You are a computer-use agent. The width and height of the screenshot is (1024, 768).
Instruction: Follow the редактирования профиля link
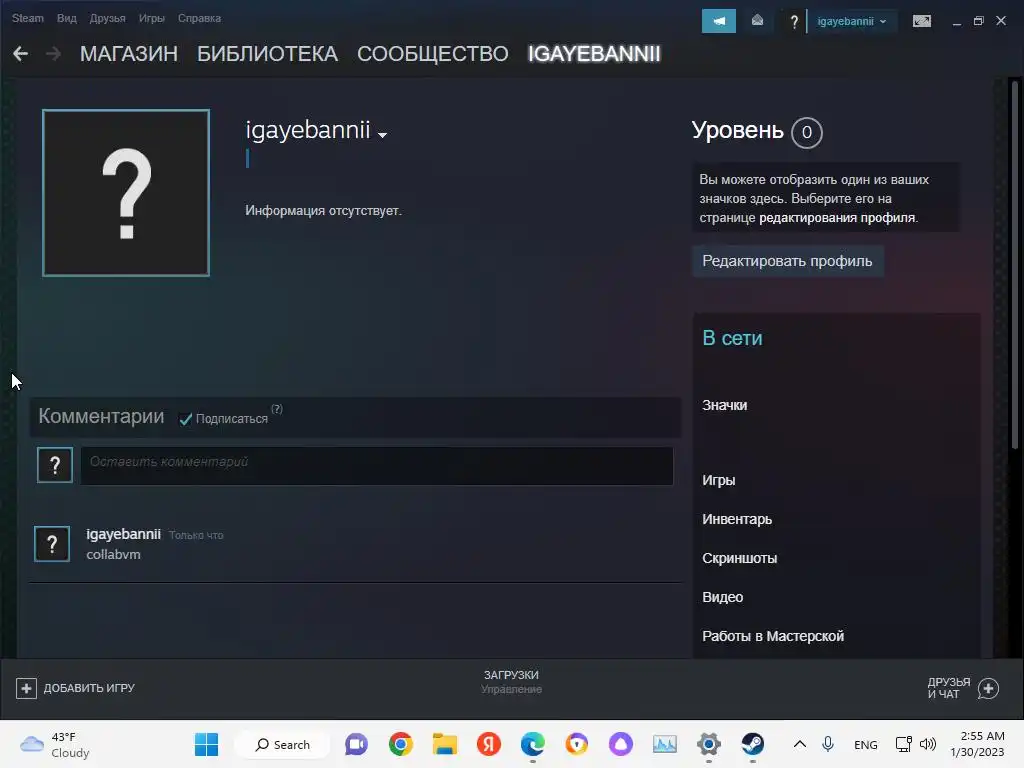[837, 217]
